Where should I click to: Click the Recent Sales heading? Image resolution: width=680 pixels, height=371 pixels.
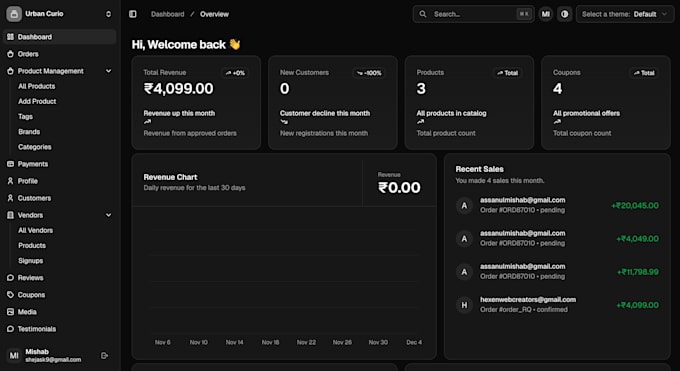pos(480,169)
